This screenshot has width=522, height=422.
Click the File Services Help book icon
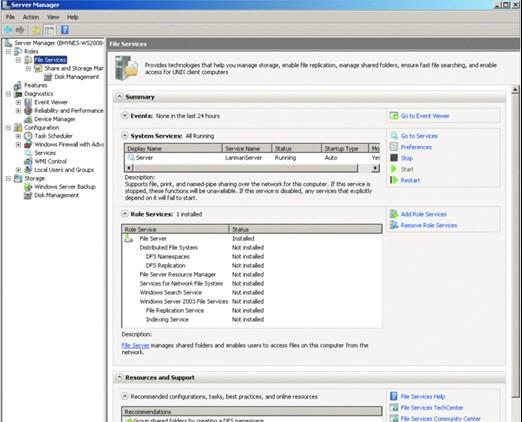point(394,396)
